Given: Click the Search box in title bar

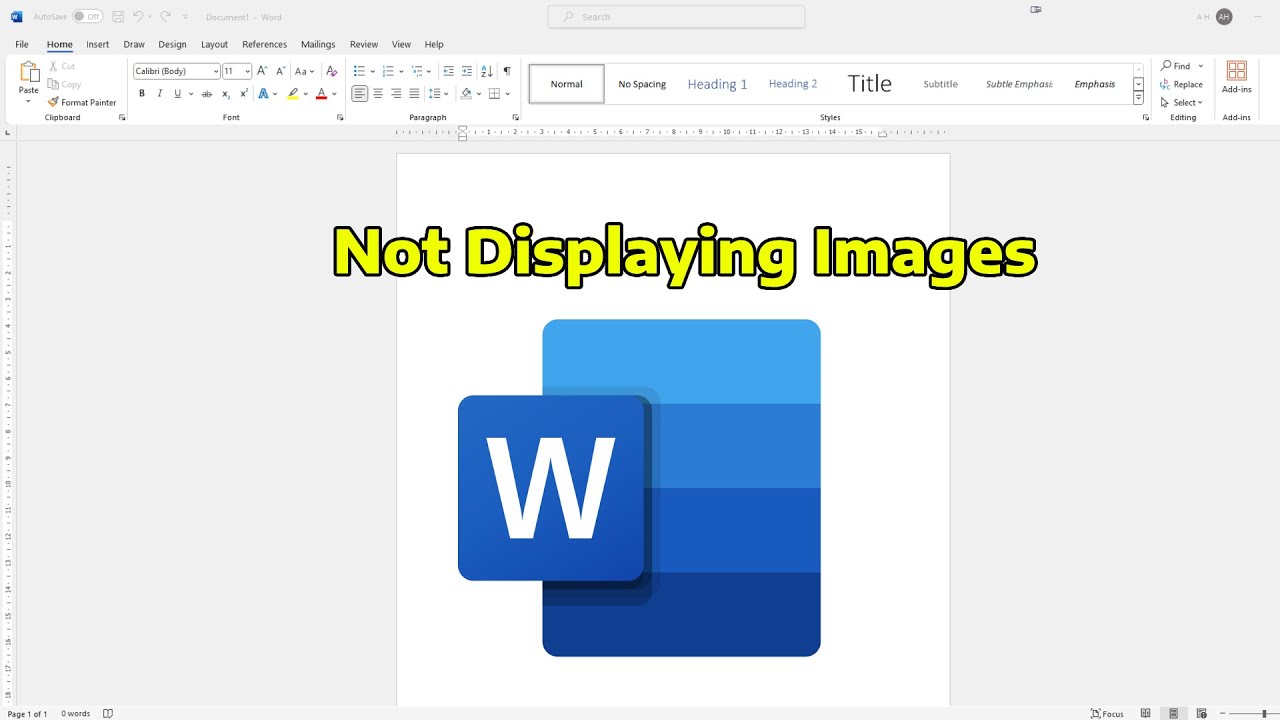Looking at the screenshot, I should click(676, 17).
